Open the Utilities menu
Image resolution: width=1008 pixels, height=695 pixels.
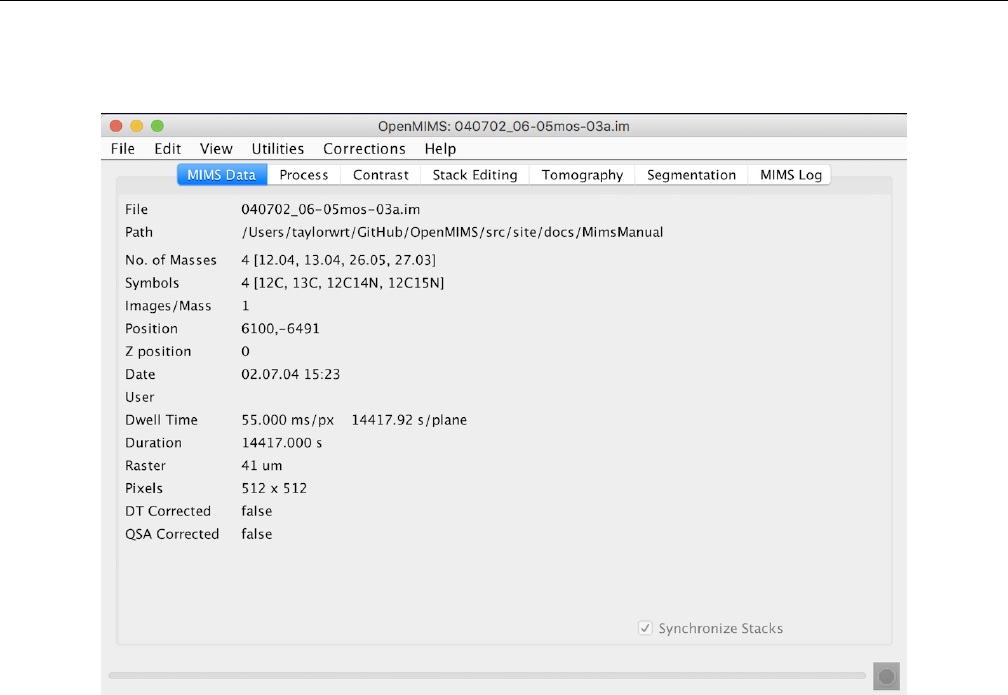click(x=278, y=149)
